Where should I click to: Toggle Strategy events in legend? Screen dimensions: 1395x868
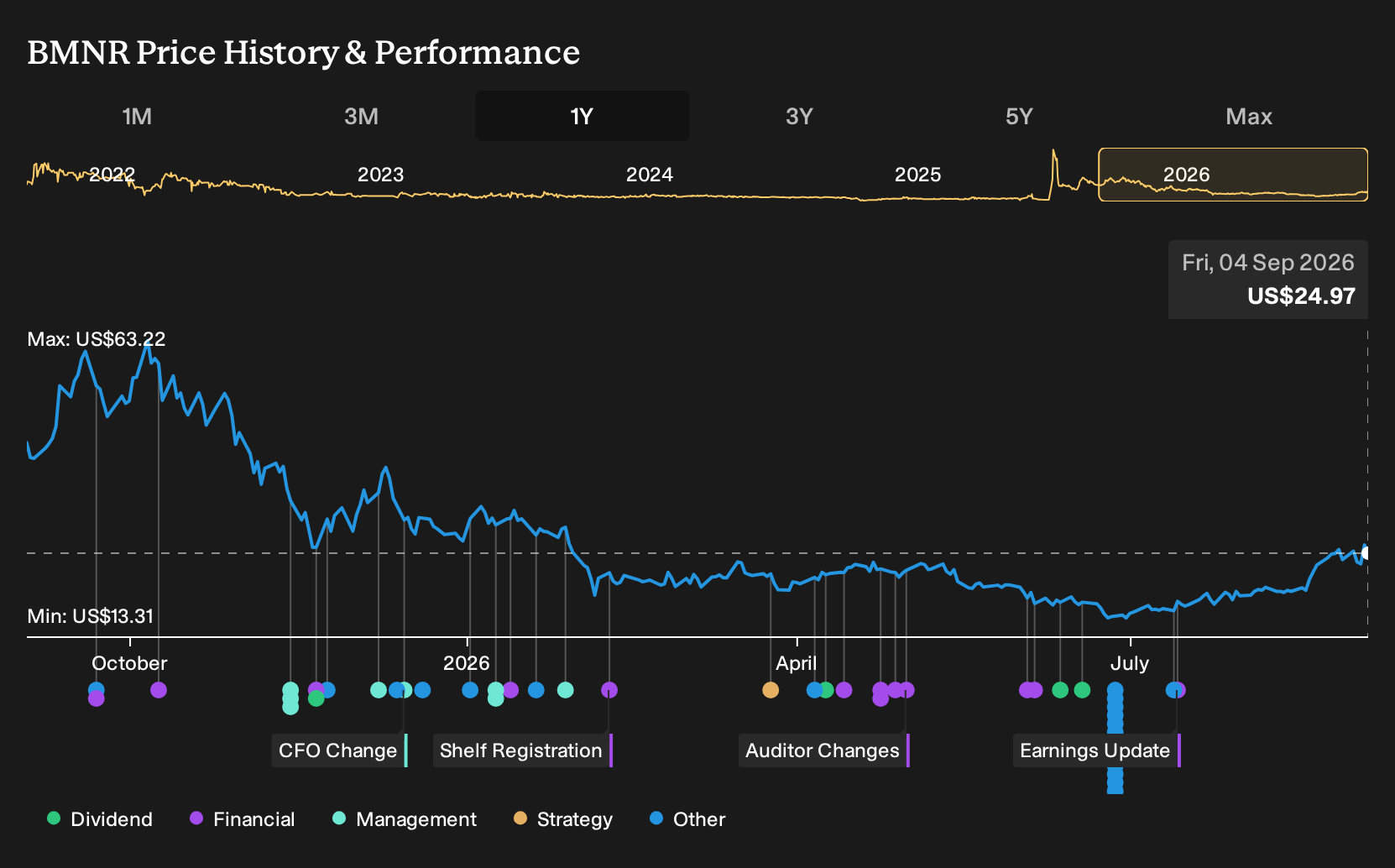point(563,819)
